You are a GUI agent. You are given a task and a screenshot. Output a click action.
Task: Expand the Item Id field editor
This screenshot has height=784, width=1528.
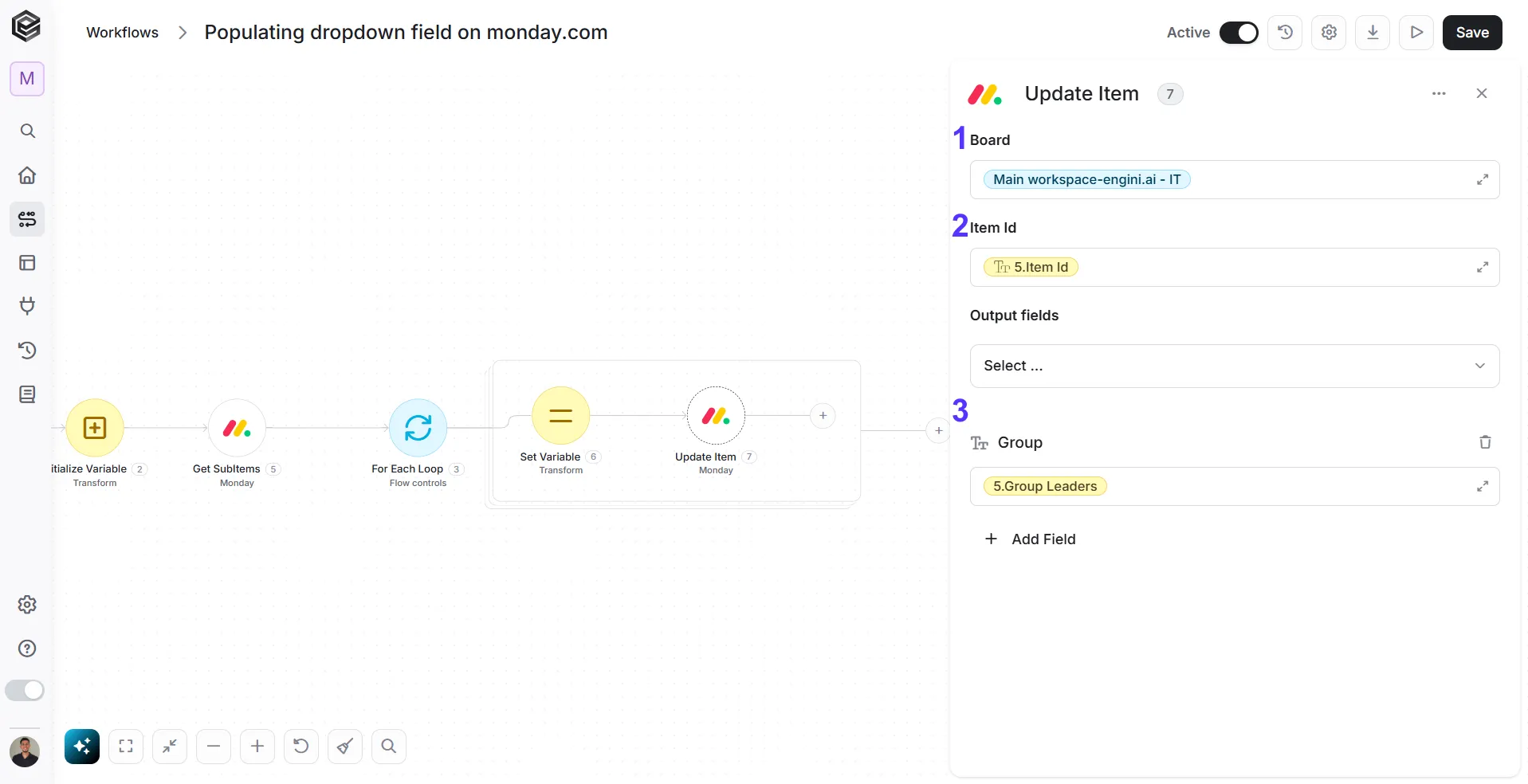click(1482, 268)
